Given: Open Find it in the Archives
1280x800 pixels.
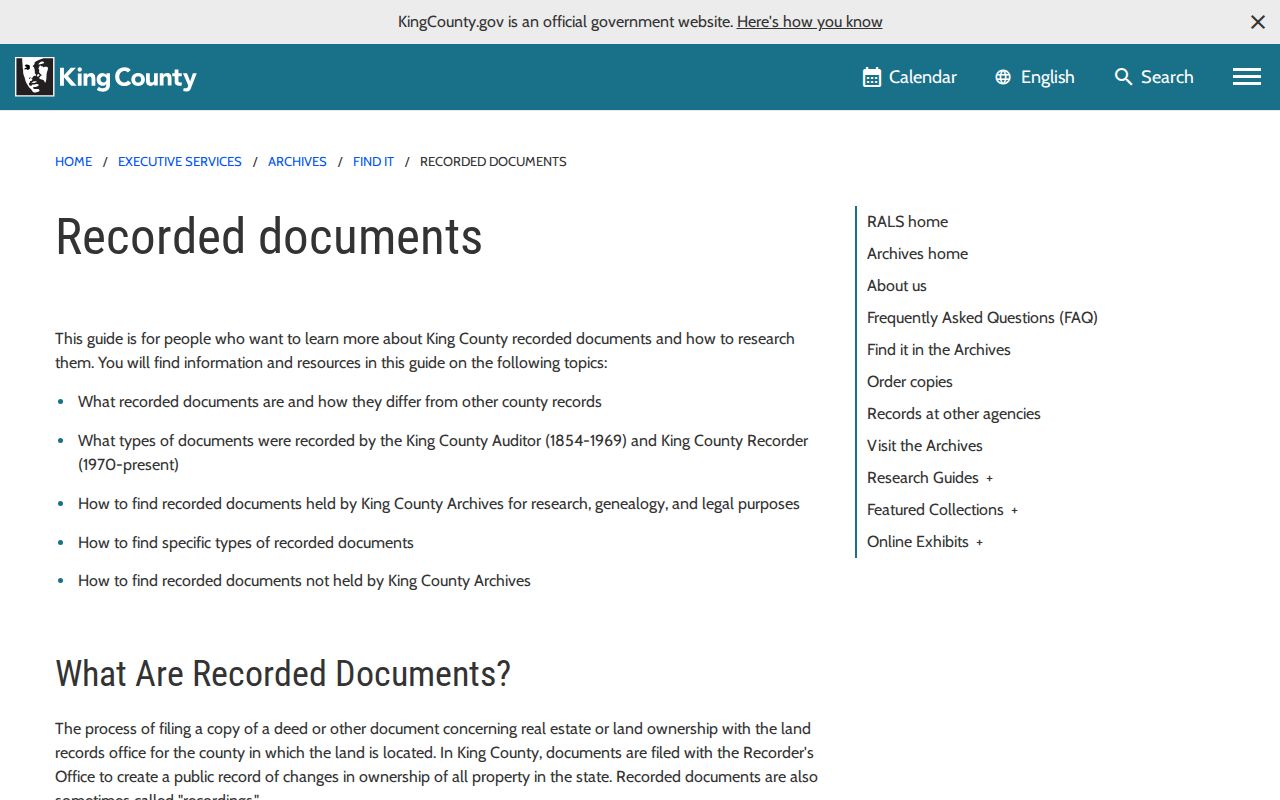Looking at the screenshot, I should 939,350.
